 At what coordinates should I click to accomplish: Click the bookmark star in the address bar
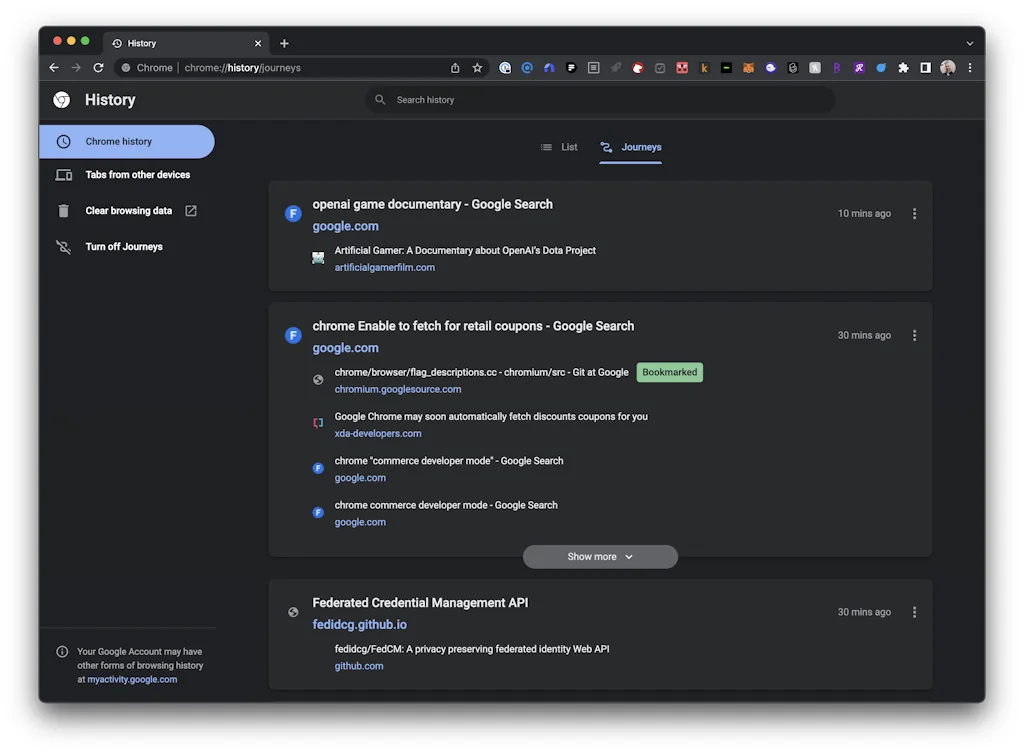point(476,67)
